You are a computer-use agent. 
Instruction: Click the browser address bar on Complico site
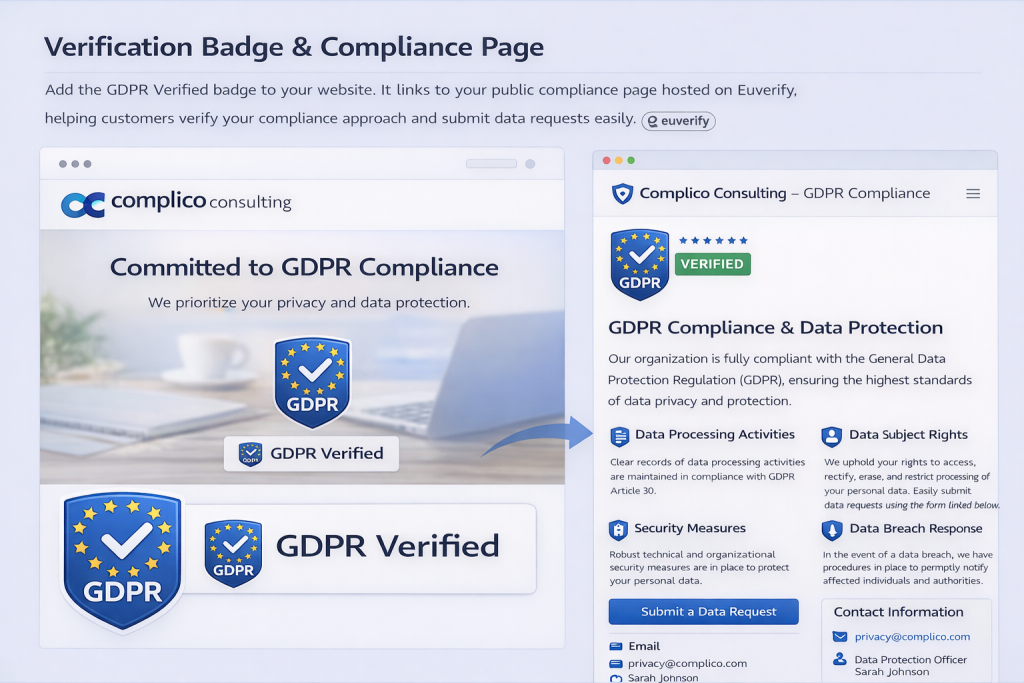(491, 164)
